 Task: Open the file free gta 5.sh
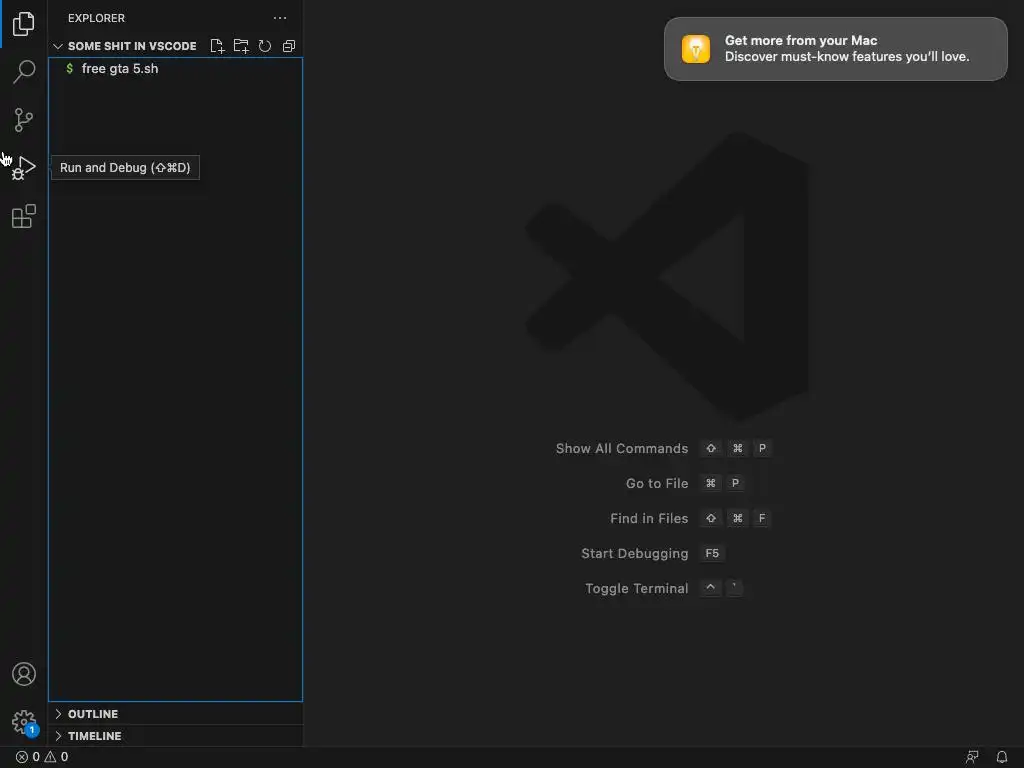[175, 69]
